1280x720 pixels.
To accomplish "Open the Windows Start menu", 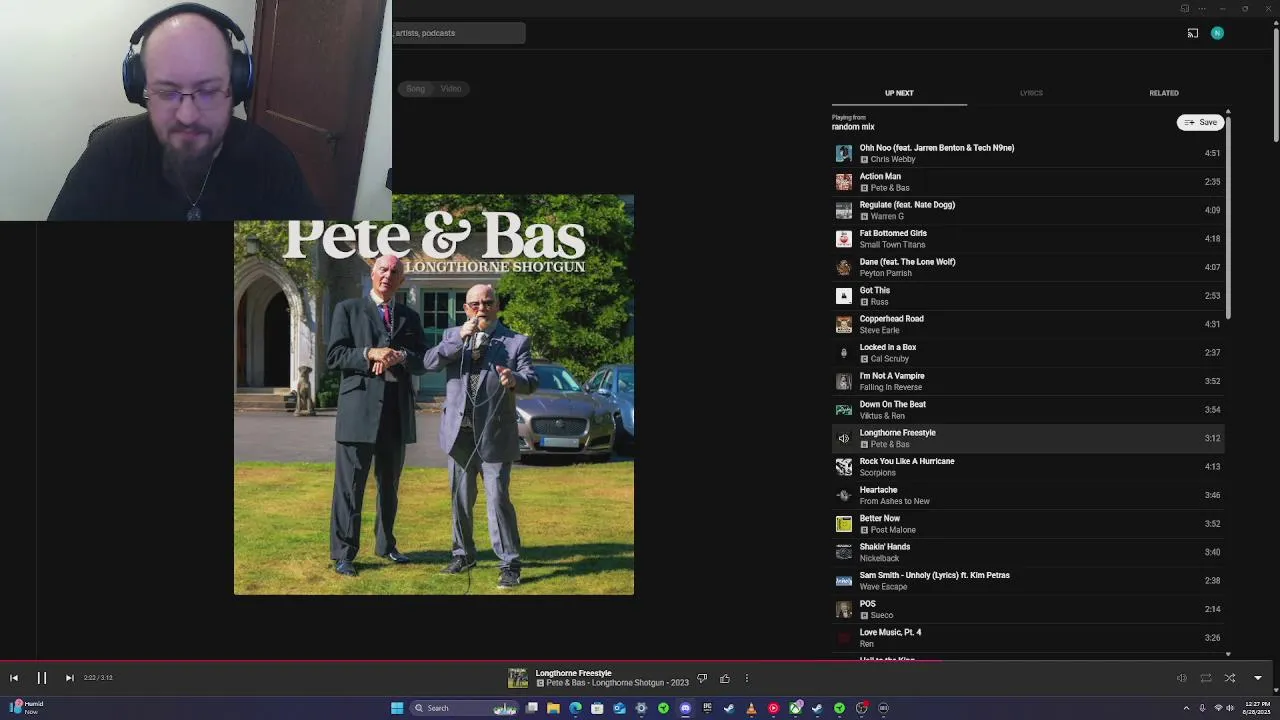I will tap(397, 708).
